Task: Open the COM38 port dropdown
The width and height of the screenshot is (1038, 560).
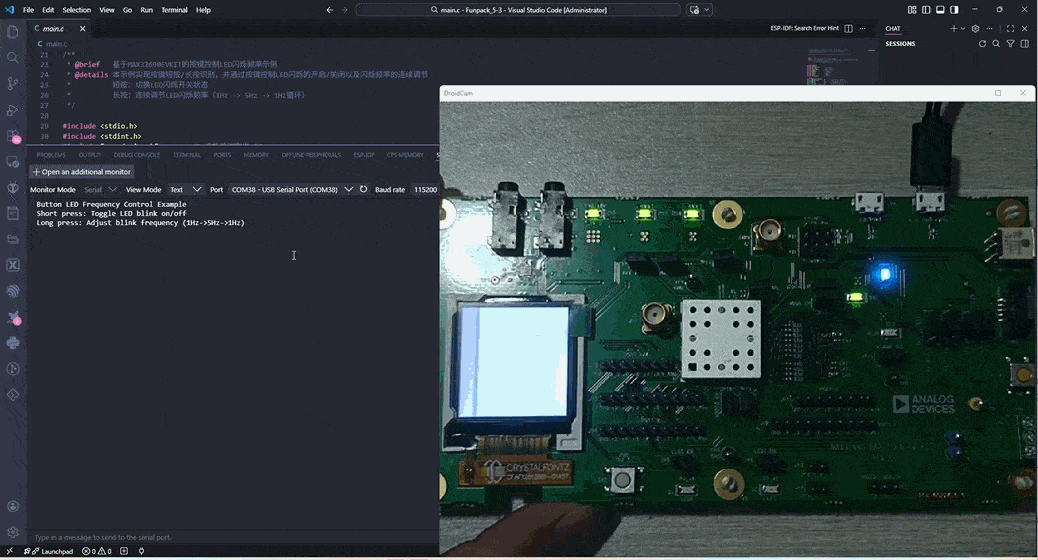Action: 291,189
